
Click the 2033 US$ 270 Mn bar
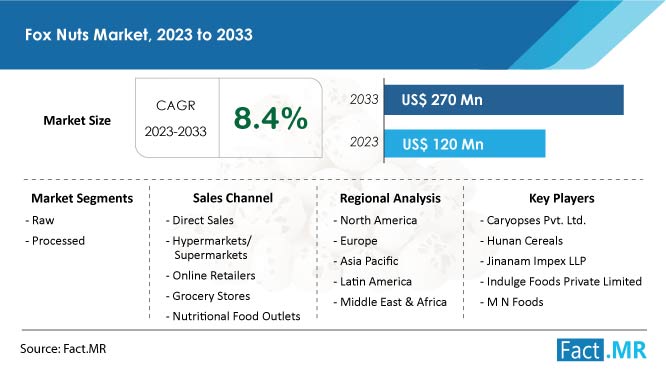(504, 100)
